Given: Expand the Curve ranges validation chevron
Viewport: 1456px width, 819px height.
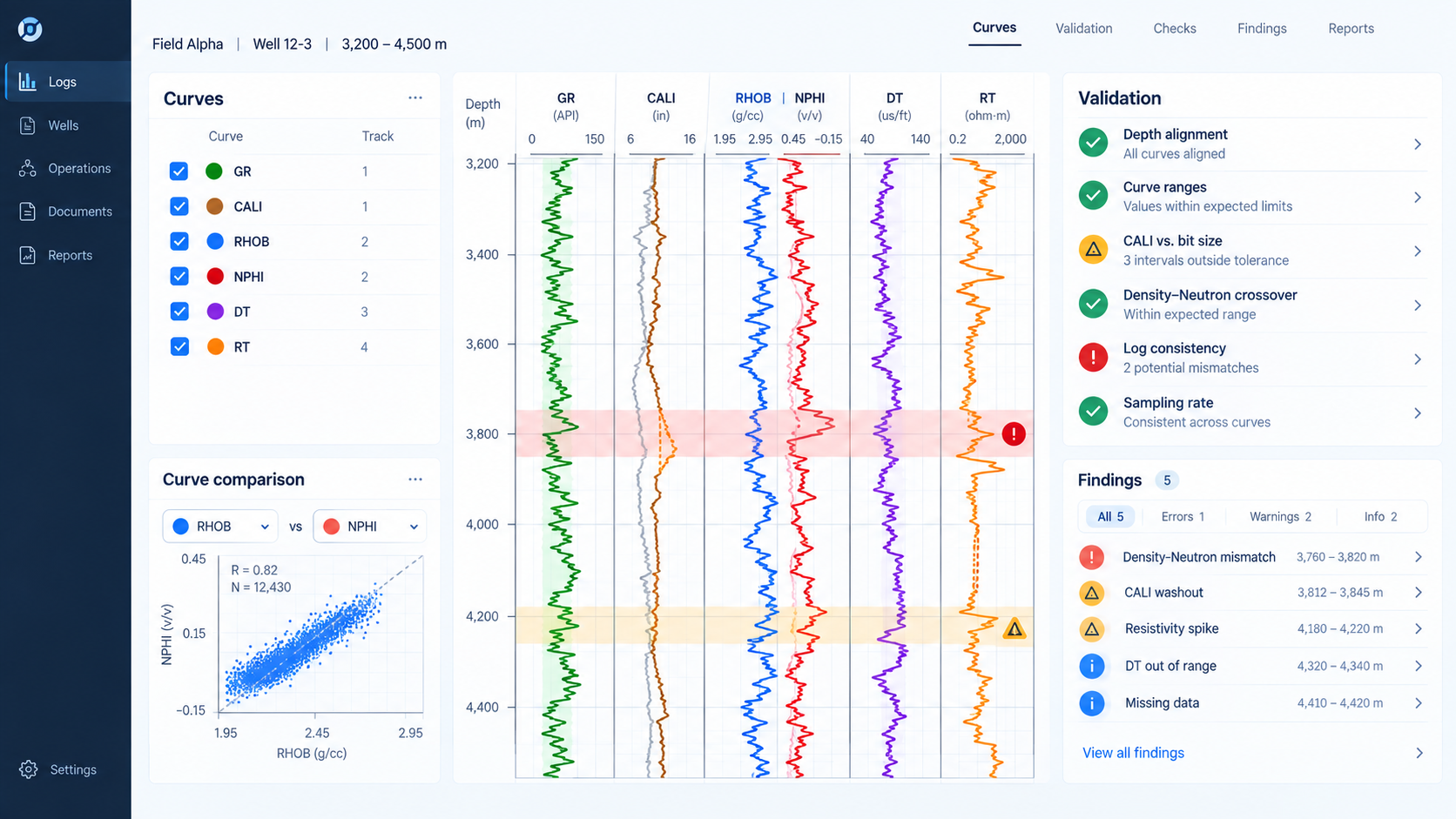Looking at the screenshot, I should click(1418, 198).
